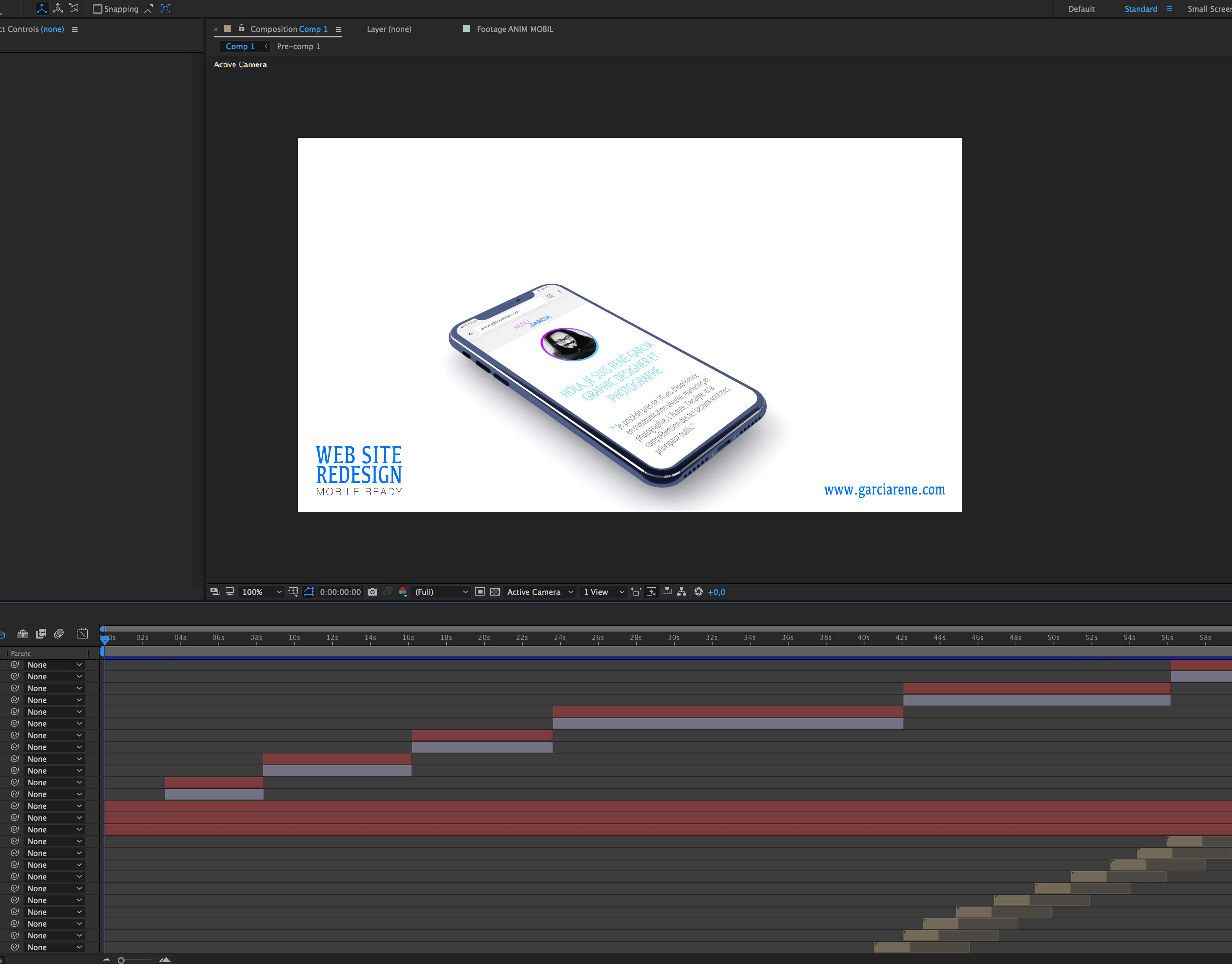The width and height of the screenshot is (1232, 964).
Task: Toggle the Frame Blending switch icon
Action: [x=41, y=634]
